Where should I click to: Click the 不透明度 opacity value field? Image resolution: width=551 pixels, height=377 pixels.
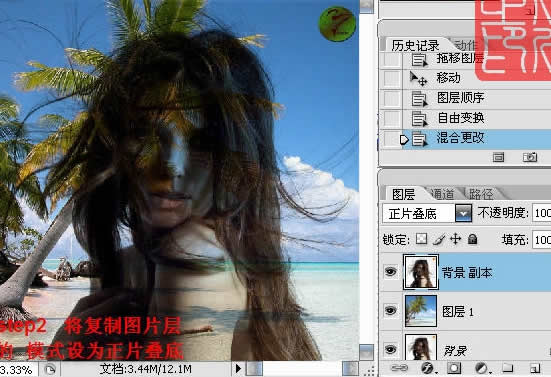coord(542,213)
